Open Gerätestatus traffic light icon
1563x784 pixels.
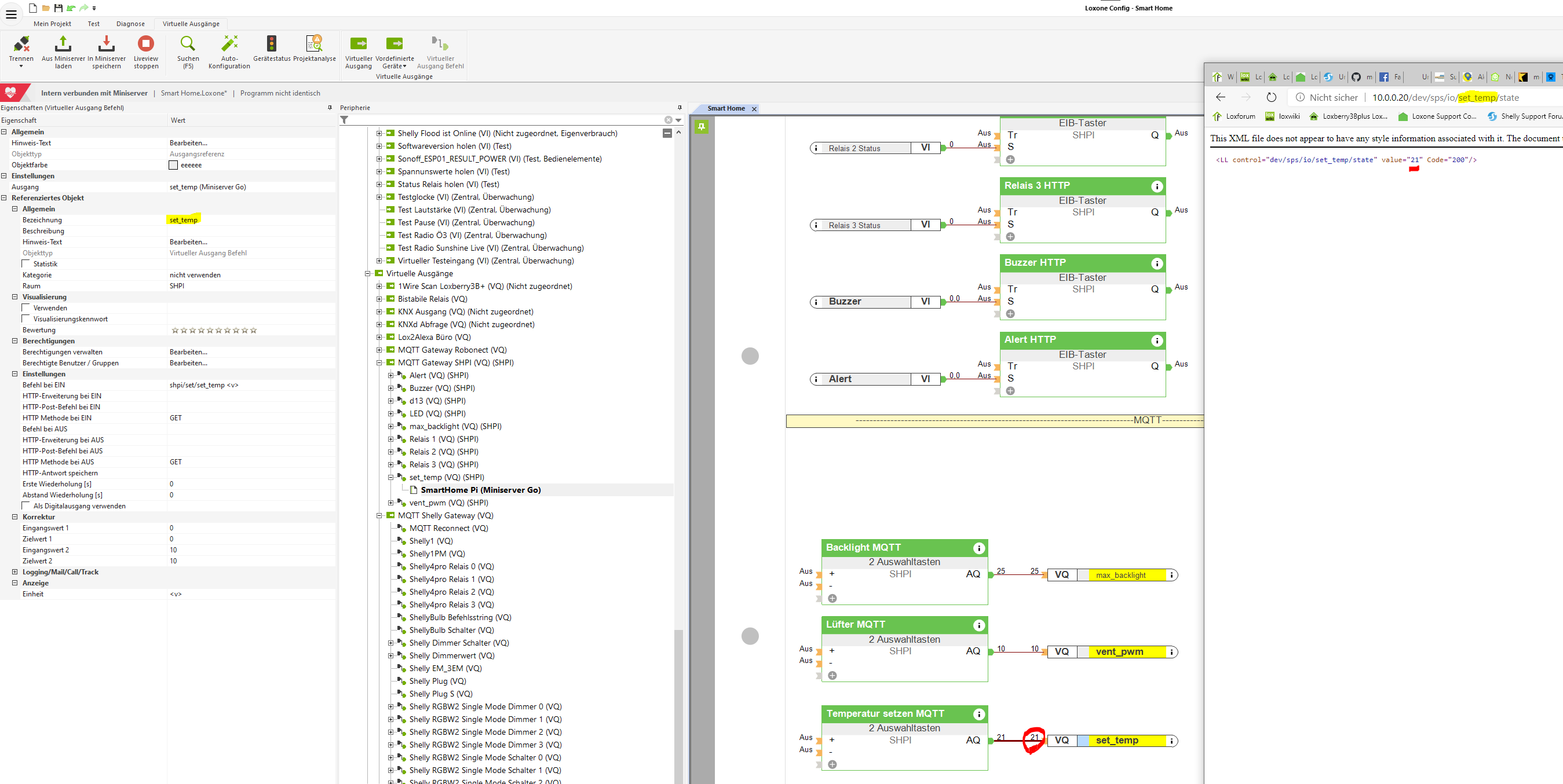pos(271,43)
